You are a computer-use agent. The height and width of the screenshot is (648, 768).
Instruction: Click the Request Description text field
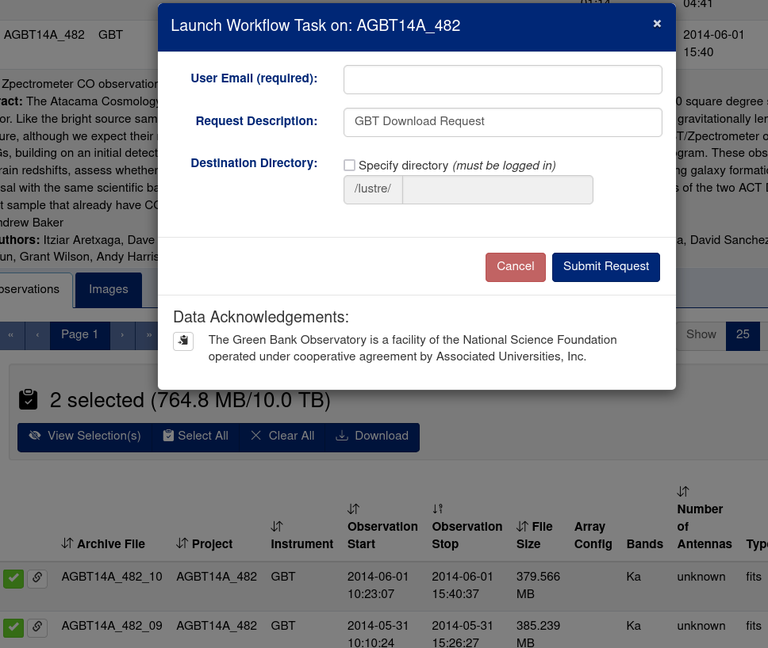click(502, 122)
